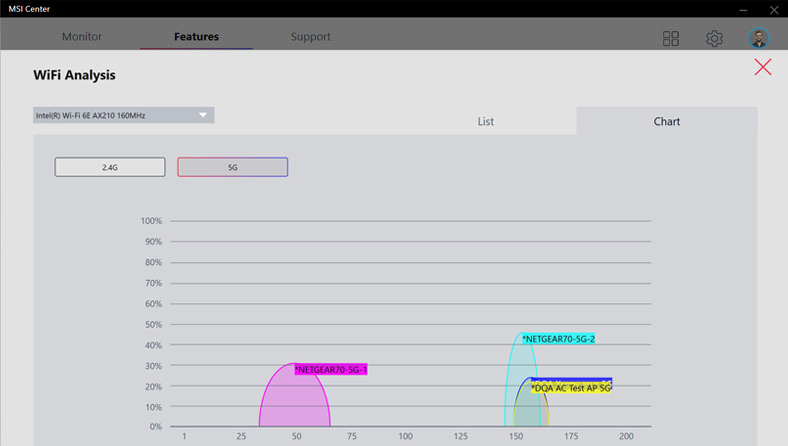Open the Support tab
Image resolution: width=788 pixels, height=446 pixels.
(310, 37)
